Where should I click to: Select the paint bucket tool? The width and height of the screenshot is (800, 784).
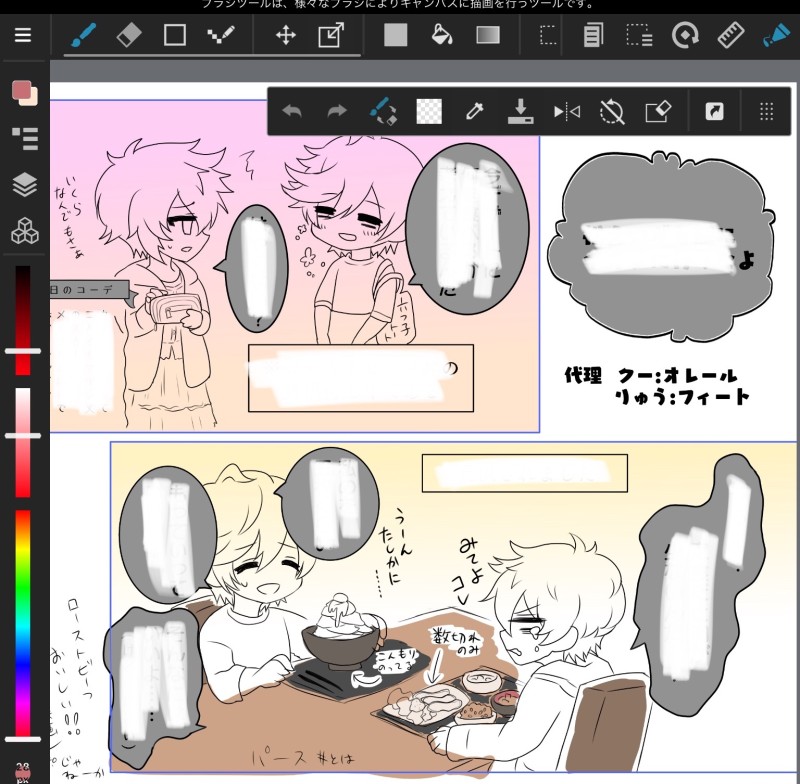pos(442,35)
